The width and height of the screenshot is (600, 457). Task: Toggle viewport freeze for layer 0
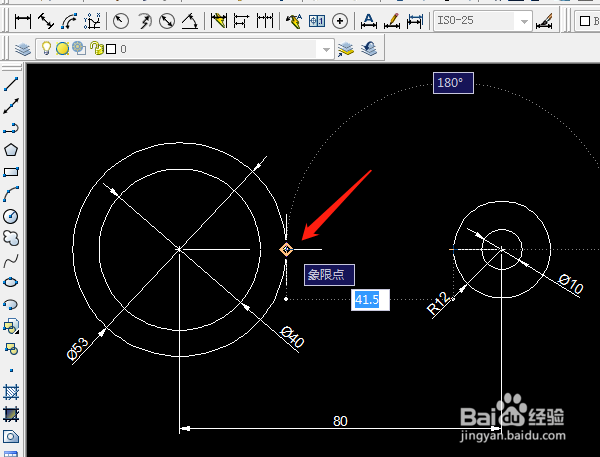point(79,48)
